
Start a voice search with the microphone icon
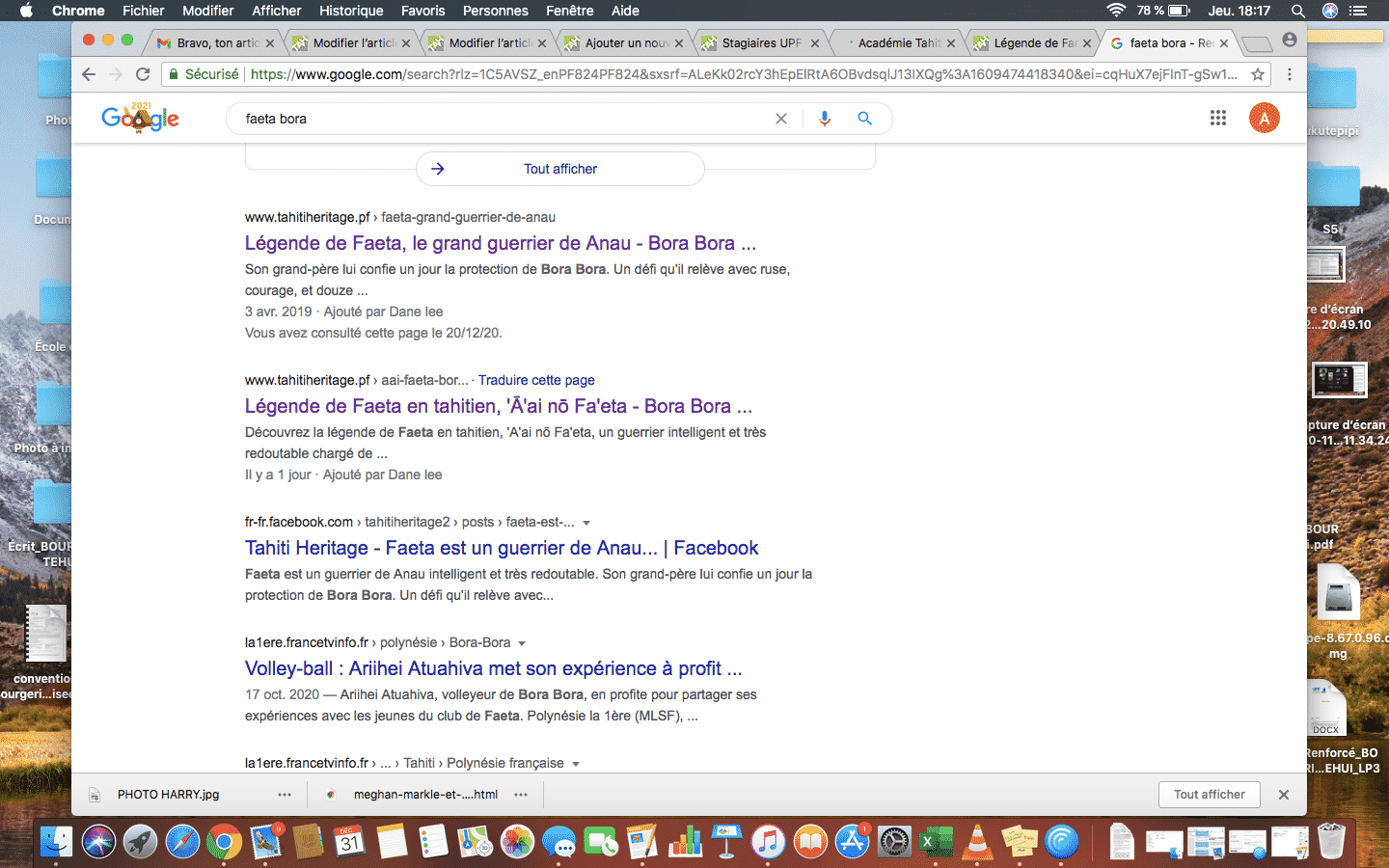pyautogui.click(x=825, y=119)
